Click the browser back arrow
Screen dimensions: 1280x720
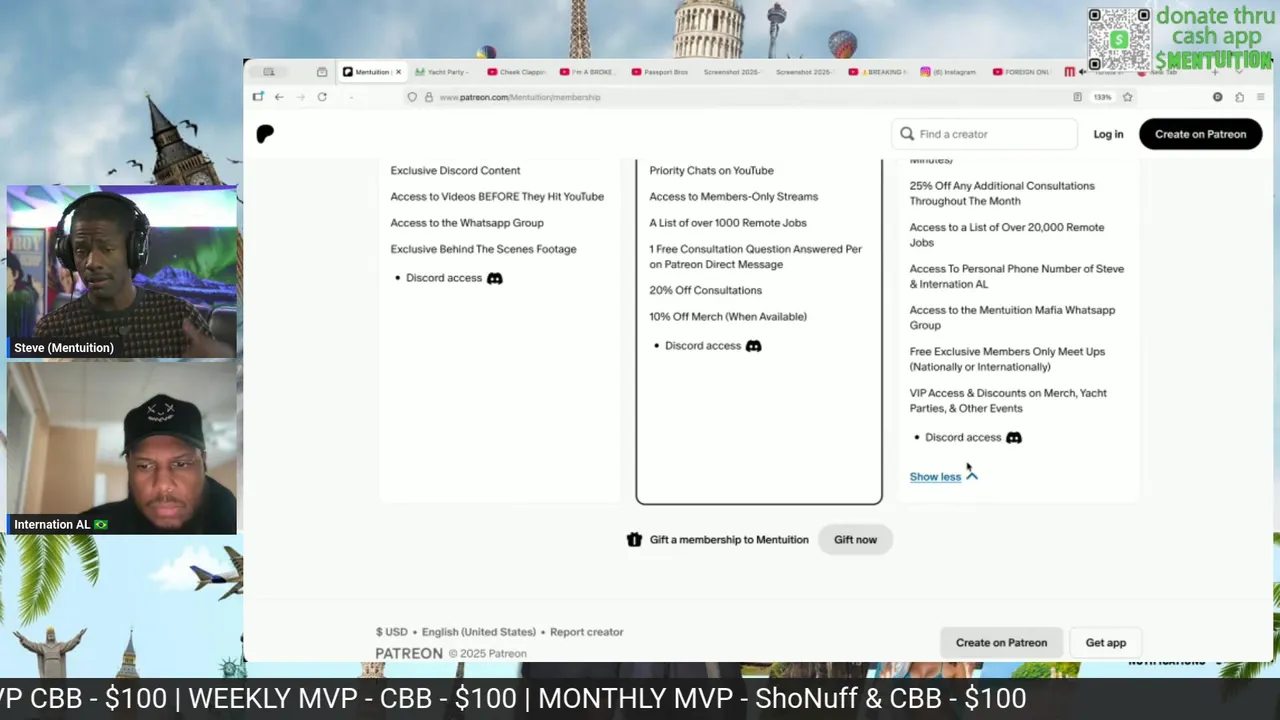[x=279, y=97]
